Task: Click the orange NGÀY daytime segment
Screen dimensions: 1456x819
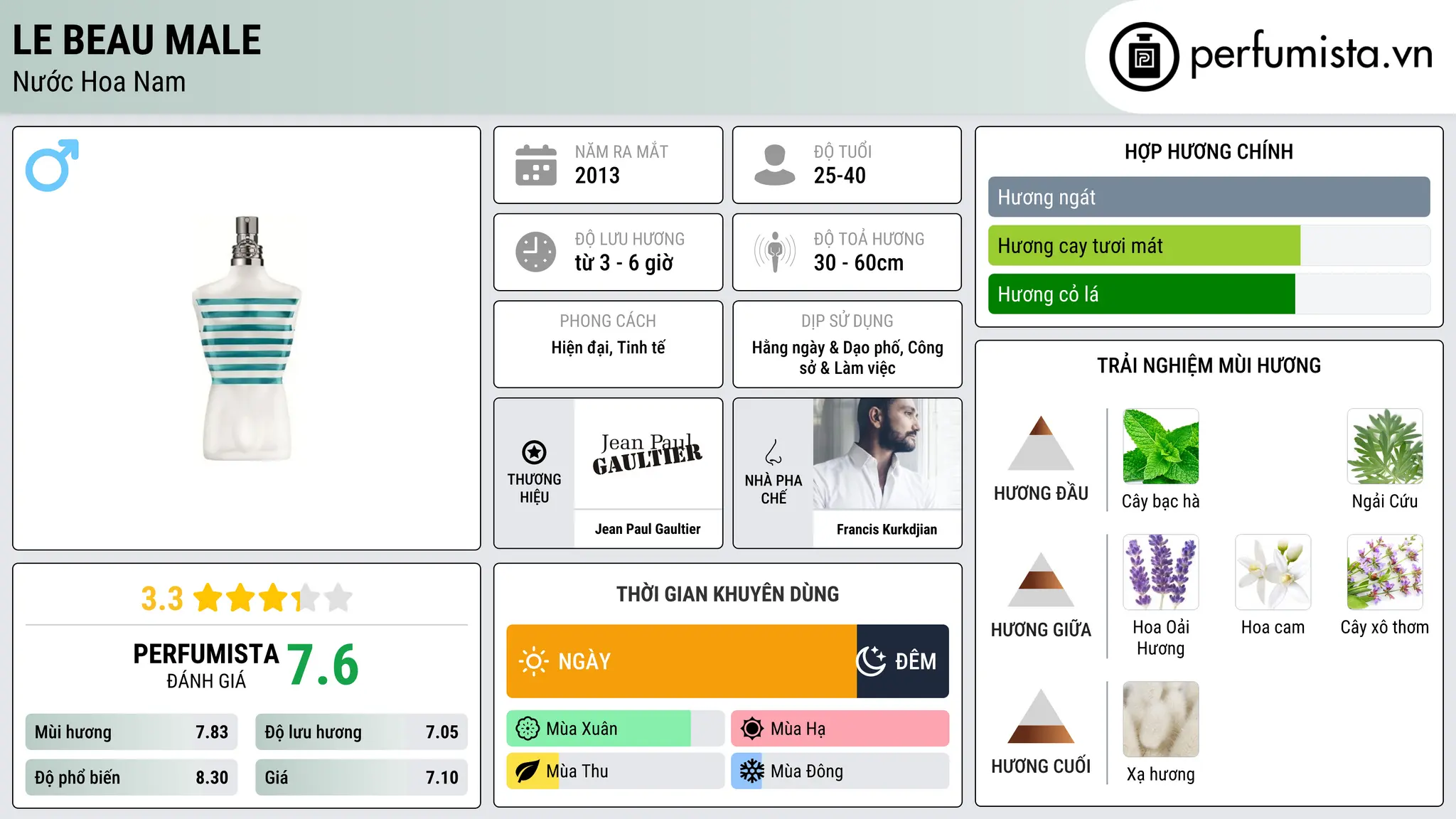Action: click(x=682, y=661)
